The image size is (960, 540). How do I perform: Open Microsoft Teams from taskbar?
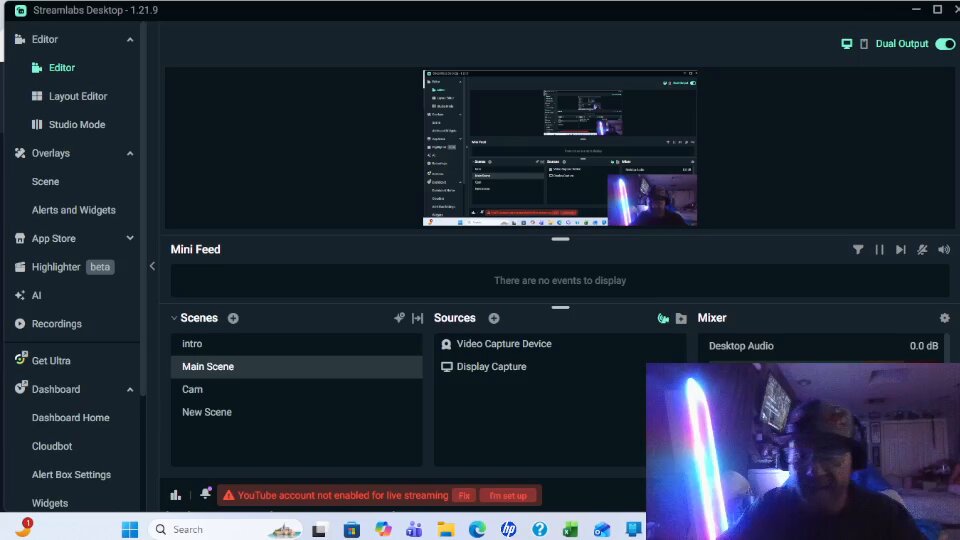[x=414, y=530]
